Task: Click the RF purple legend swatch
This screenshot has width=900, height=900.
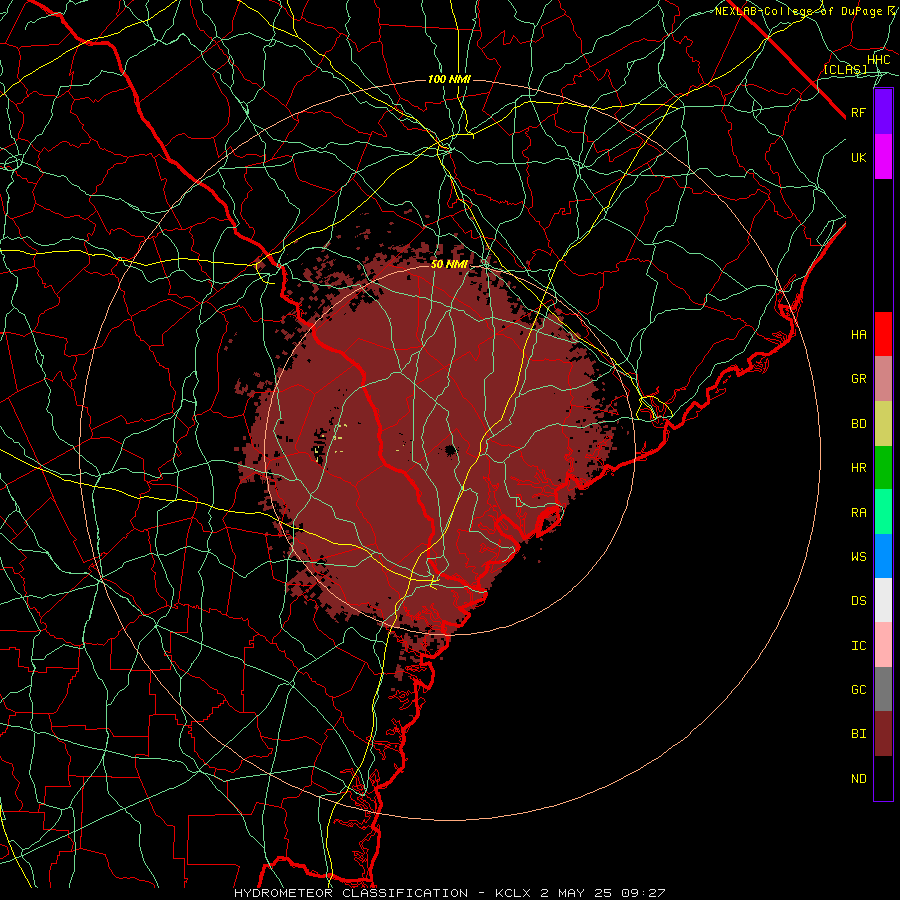Action: coord(883,112)
